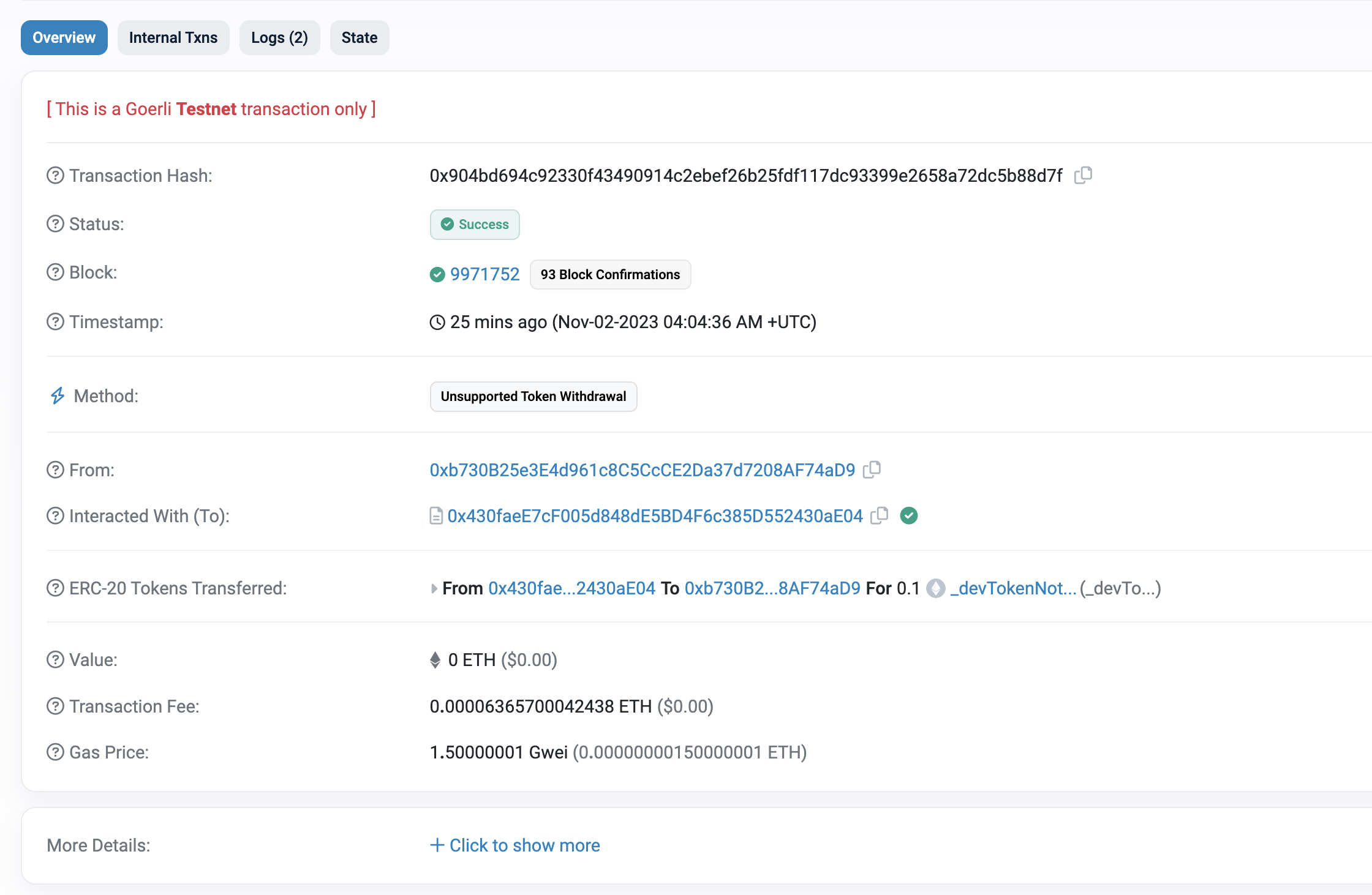
Task: Click the _devTokenNot token logo icon
Action: tap(936, 588)
